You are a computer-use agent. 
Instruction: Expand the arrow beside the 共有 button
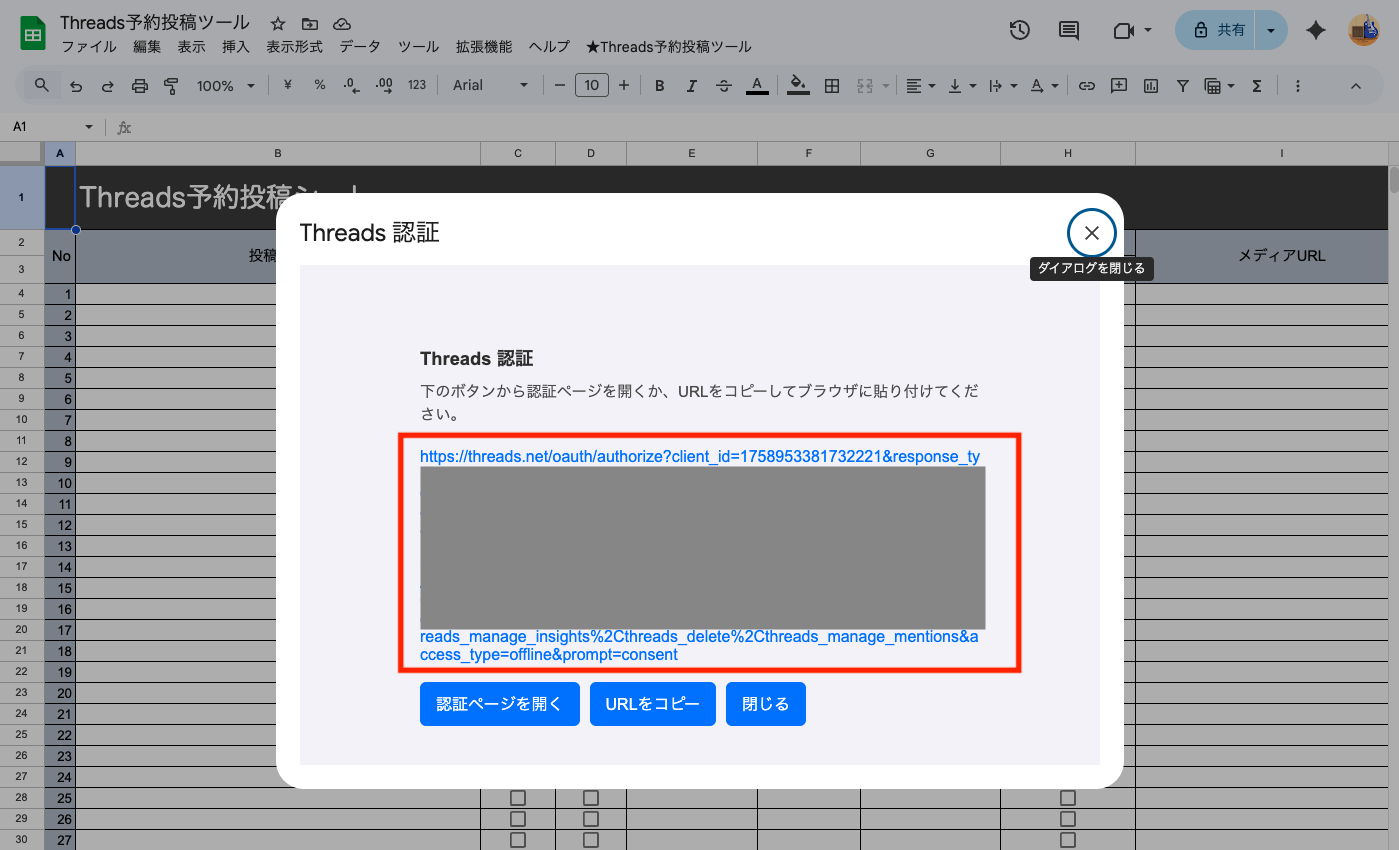coord(1270,30)
